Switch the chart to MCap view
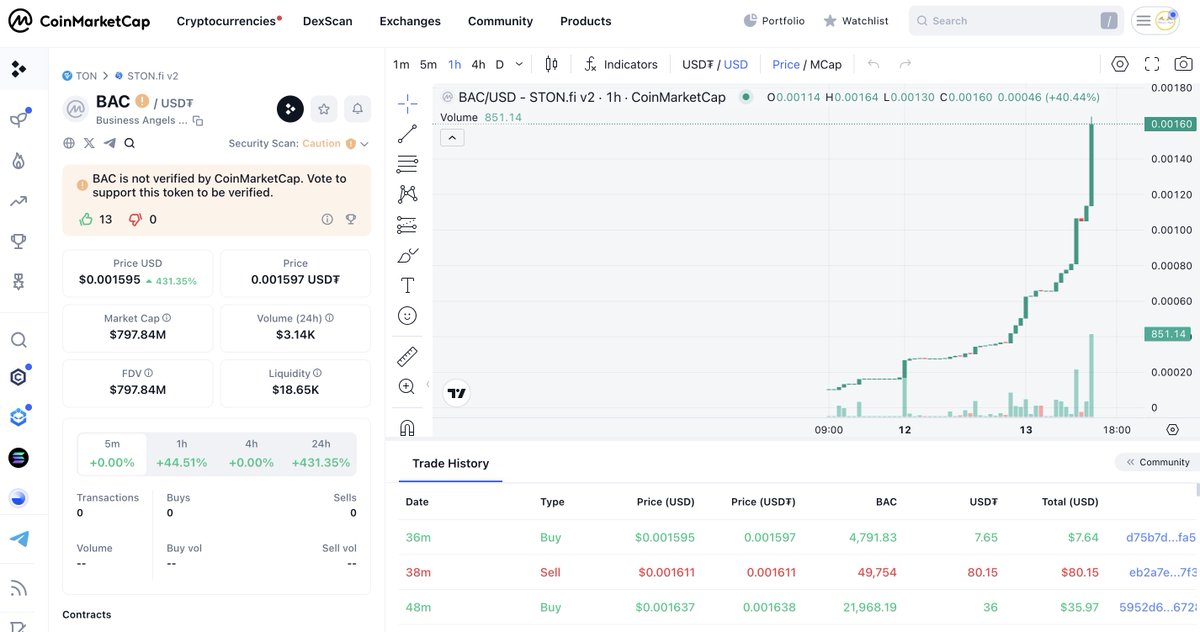The width and height of the screenshot is (1200, 632). 826,64
